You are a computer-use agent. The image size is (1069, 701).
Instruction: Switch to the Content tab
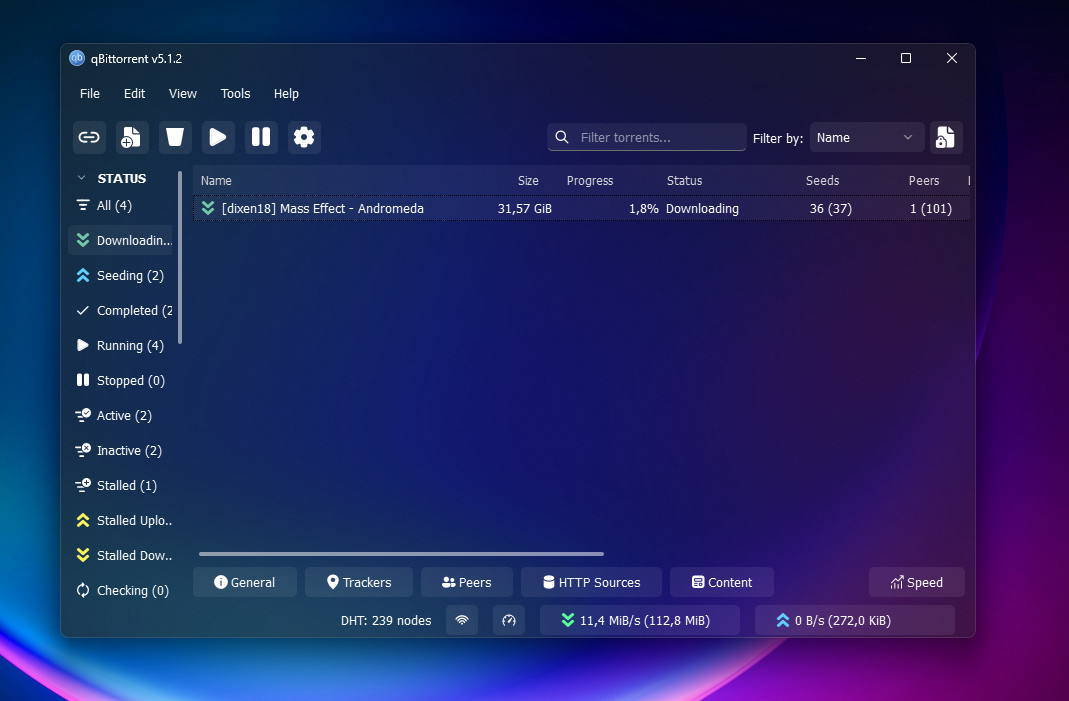(x=721, y=582)
